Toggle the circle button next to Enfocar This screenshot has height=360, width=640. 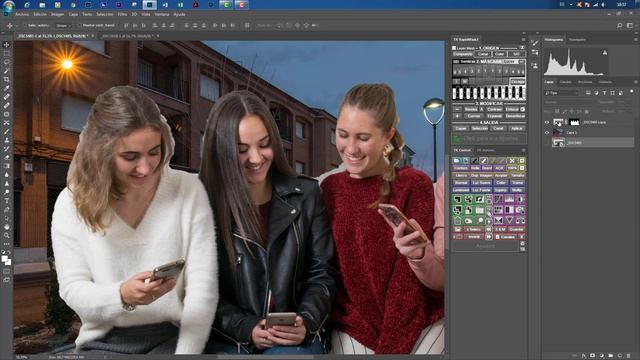point(523,109)
